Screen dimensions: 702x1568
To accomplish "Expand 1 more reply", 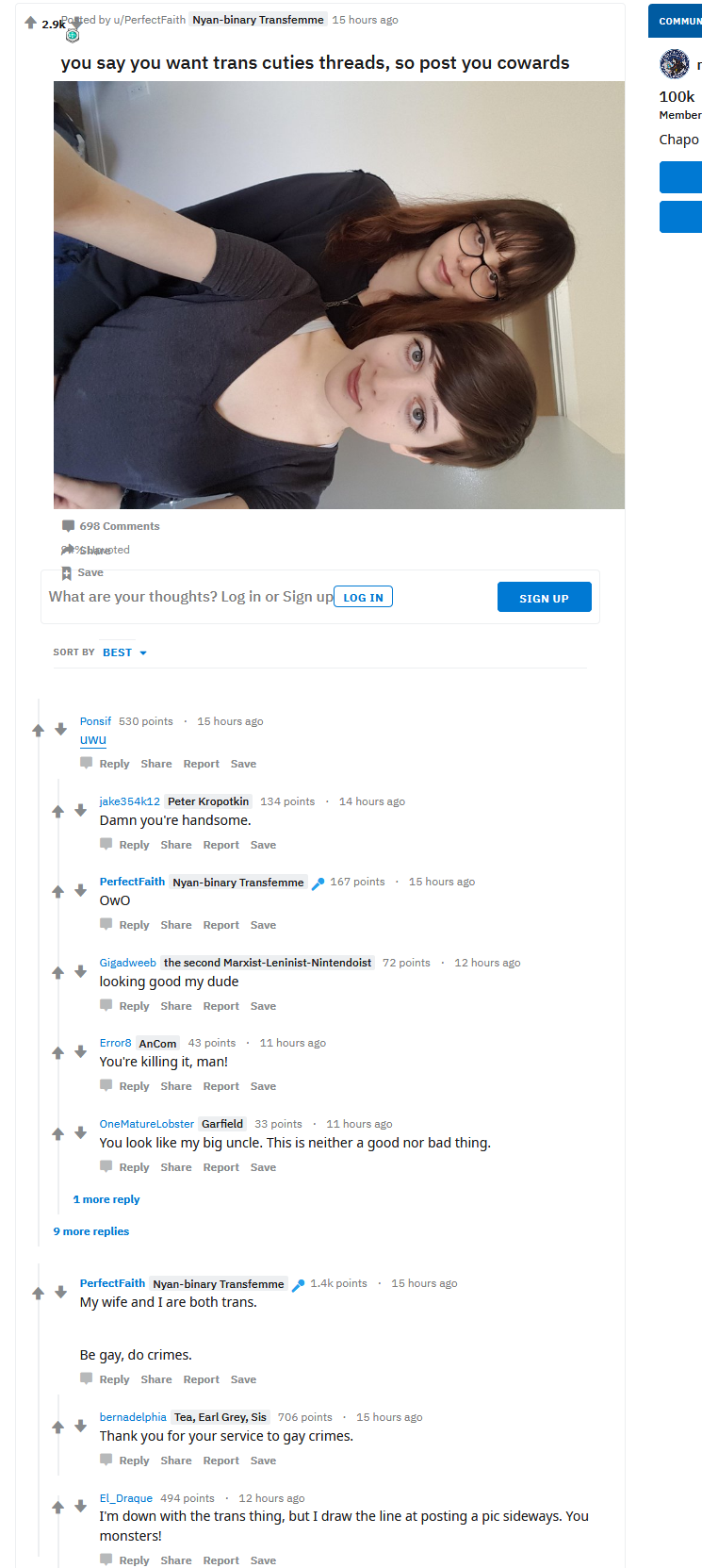I will [106, 1199].
